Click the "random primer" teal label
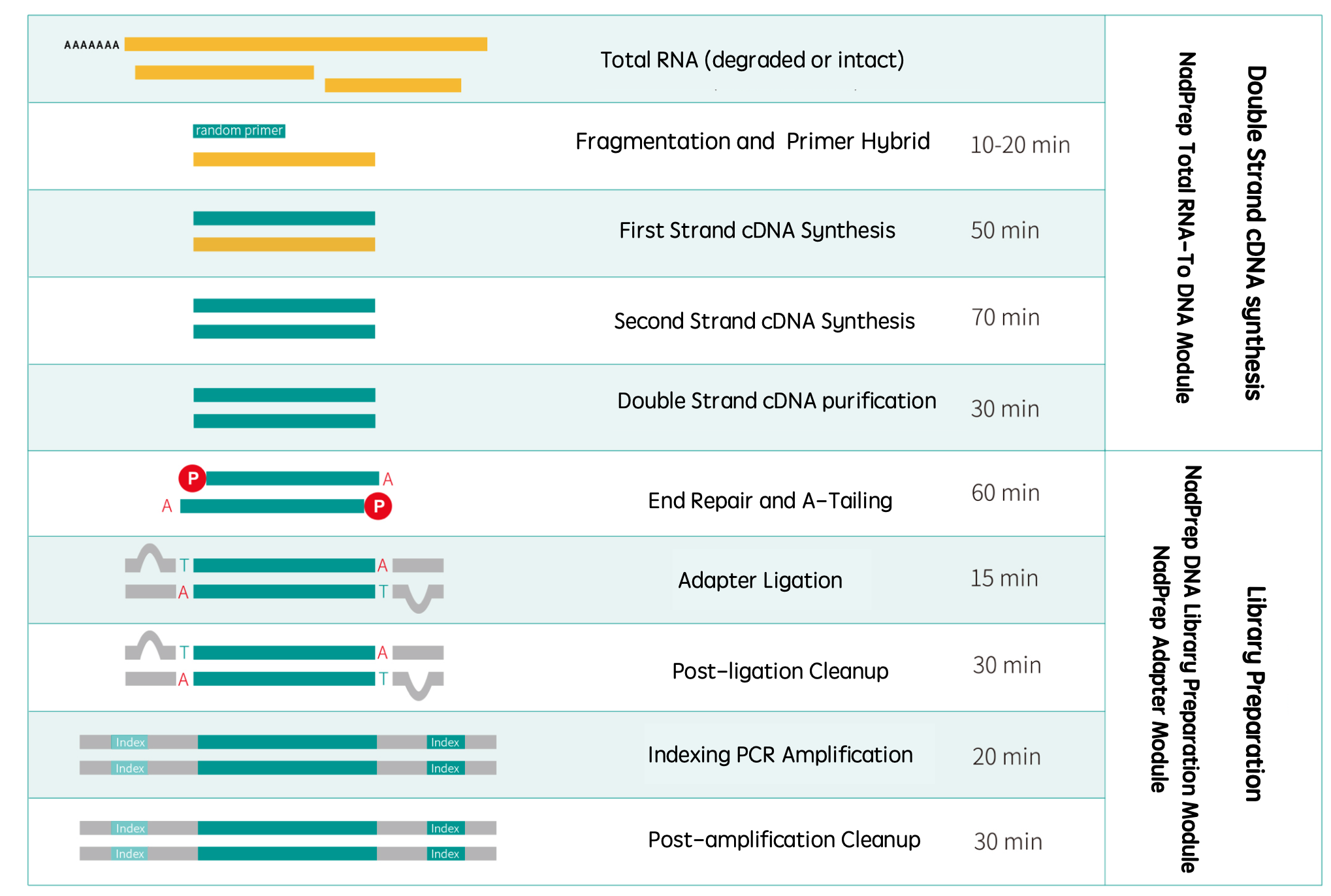The height and width of the screenshot is (896, 1331). click(239, 131)
